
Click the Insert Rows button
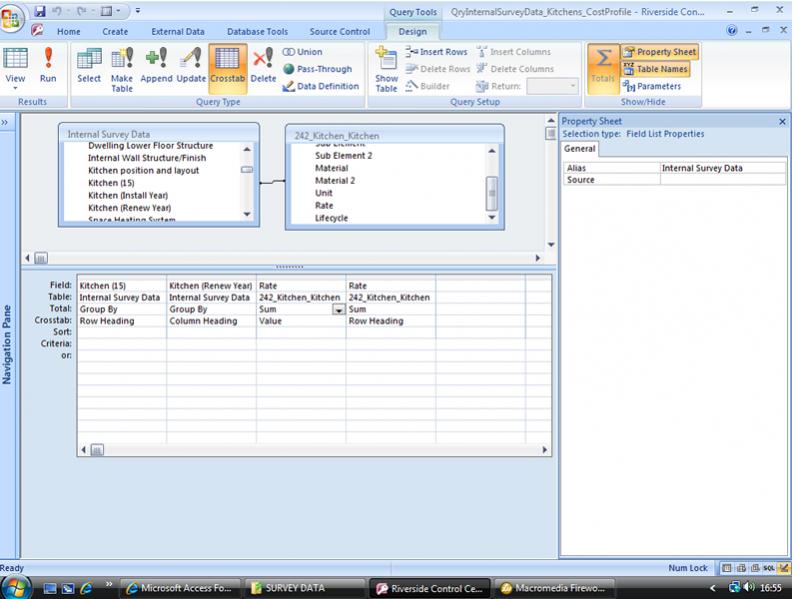click(x=436, y=52)
